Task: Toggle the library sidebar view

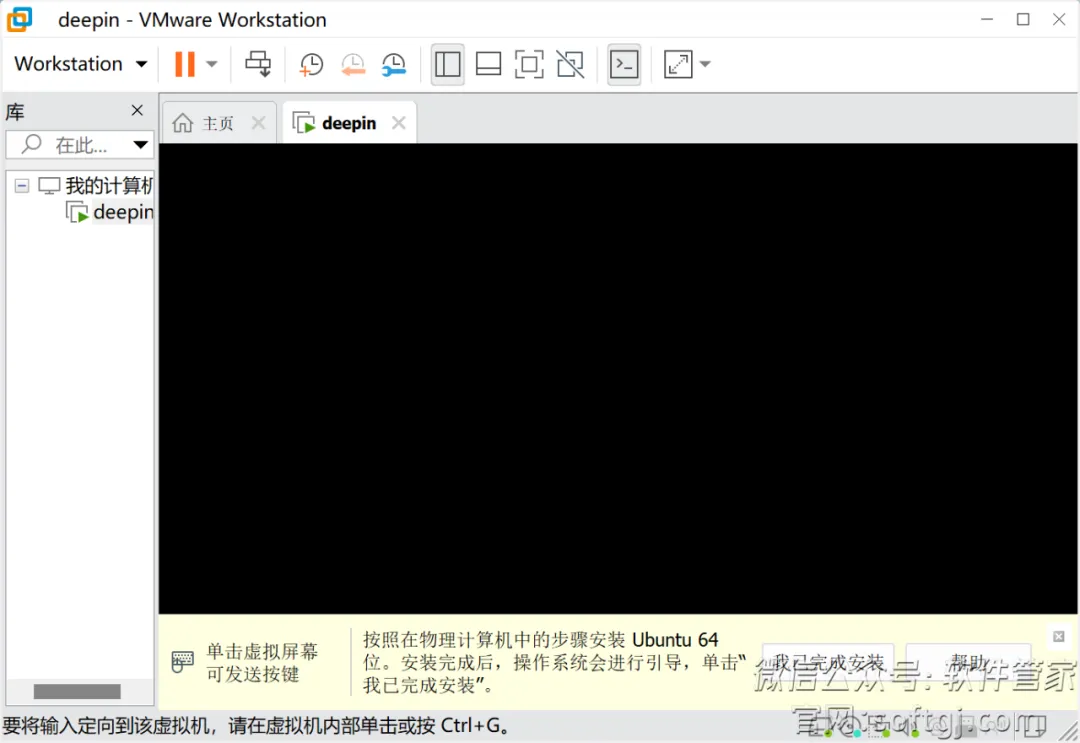Action: point(447,64)
